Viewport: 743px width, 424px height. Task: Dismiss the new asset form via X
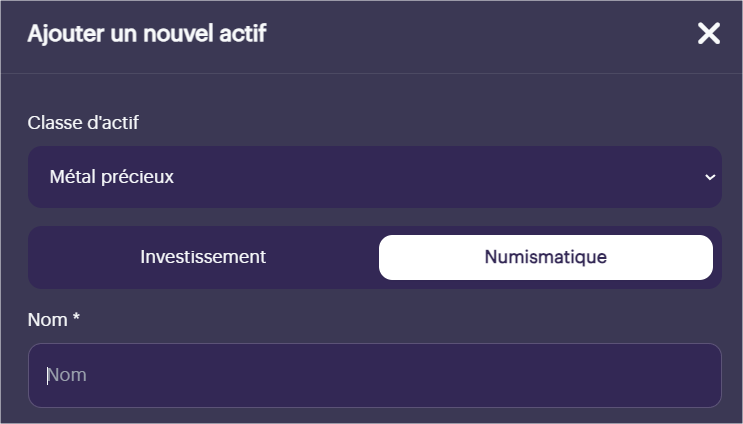click(709, 34)
